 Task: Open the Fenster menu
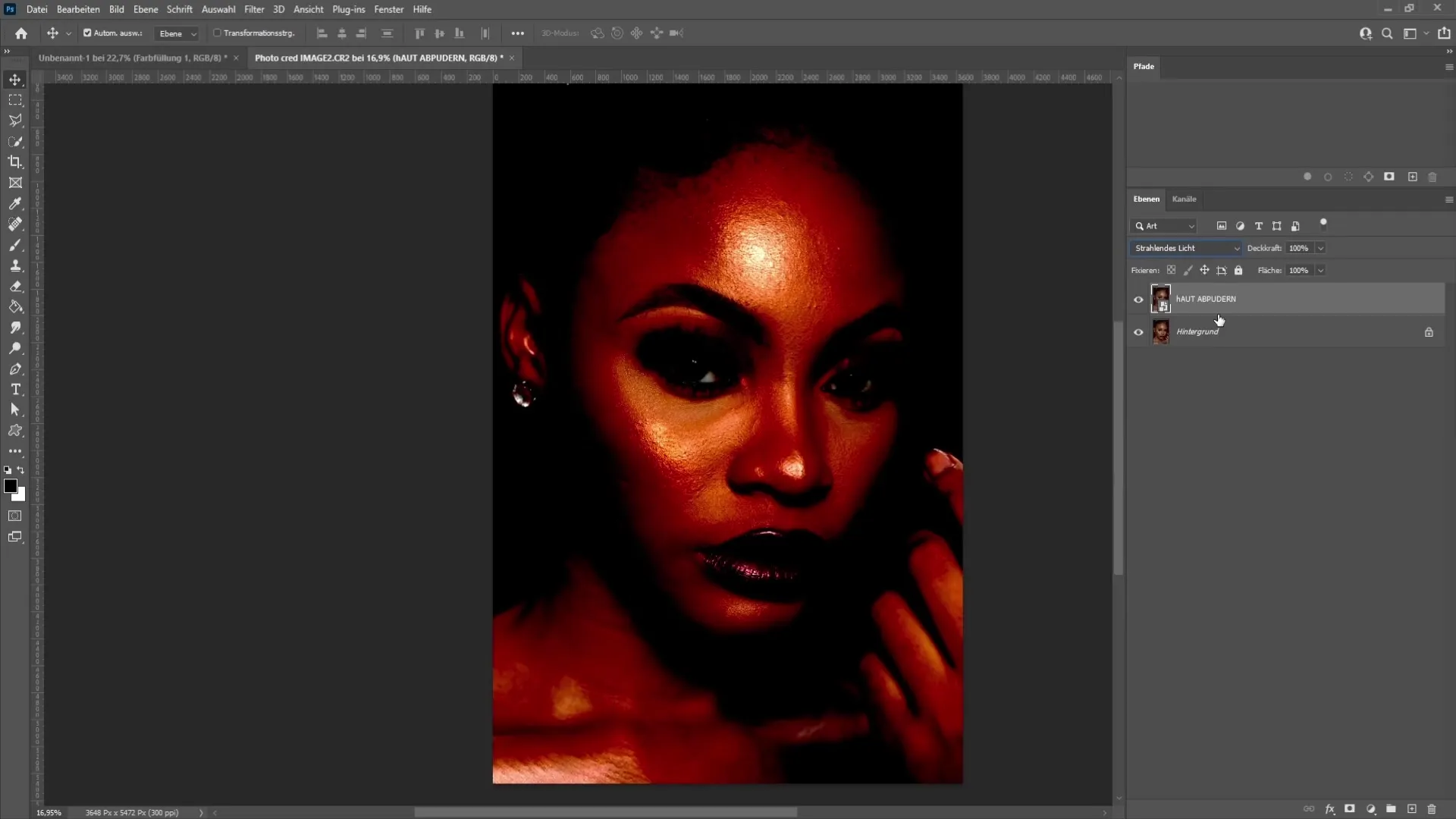pos(388,9)
